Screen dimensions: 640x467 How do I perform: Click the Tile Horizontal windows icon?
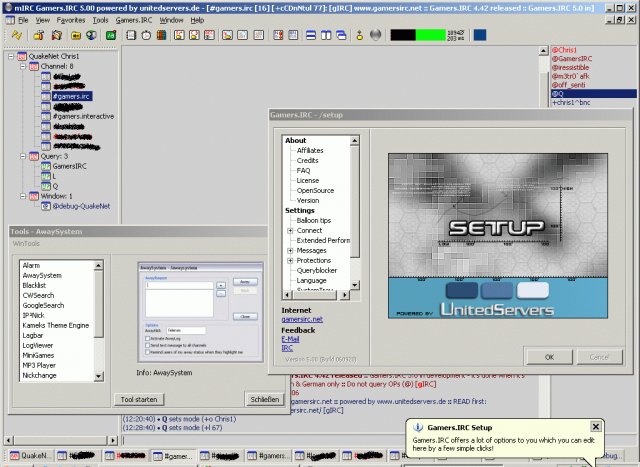[311, 36]
